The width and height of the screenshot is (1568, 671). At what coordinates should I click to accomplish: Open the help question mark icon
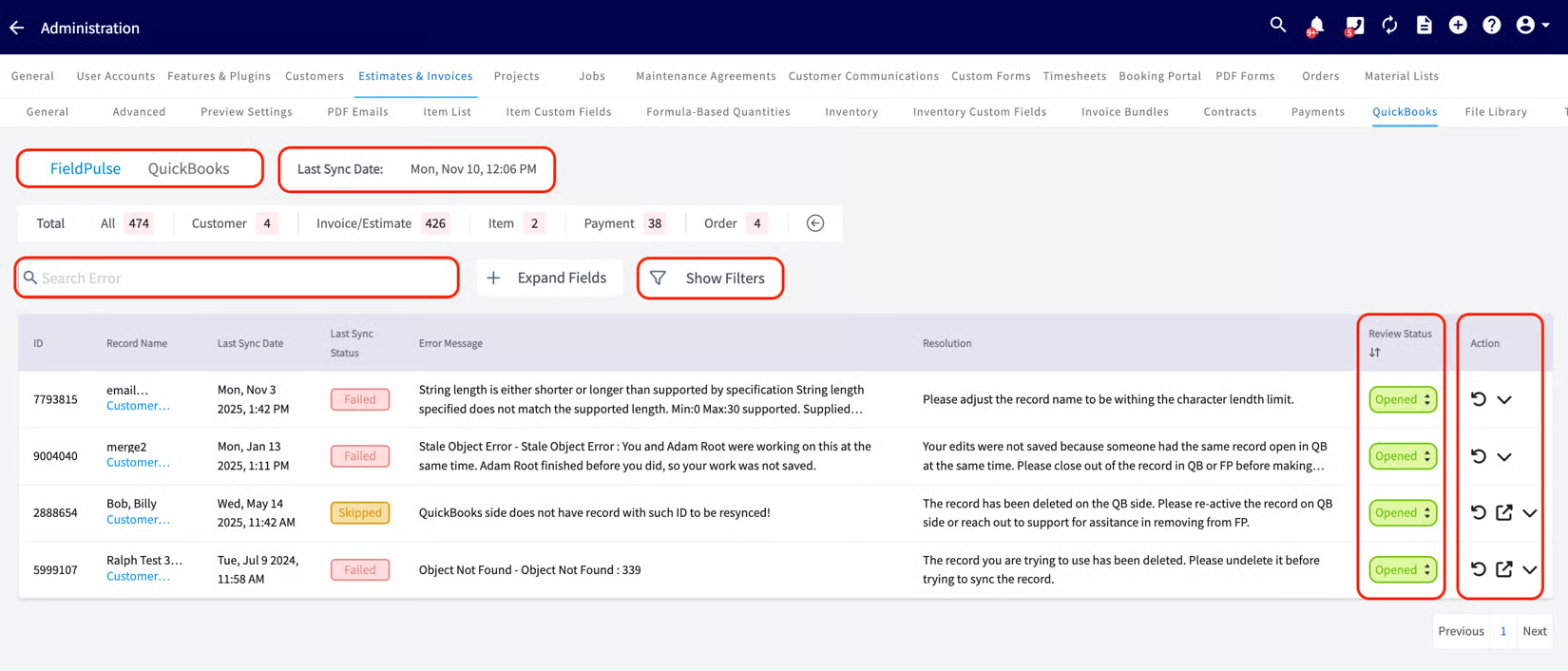[x=1492, y=26]
